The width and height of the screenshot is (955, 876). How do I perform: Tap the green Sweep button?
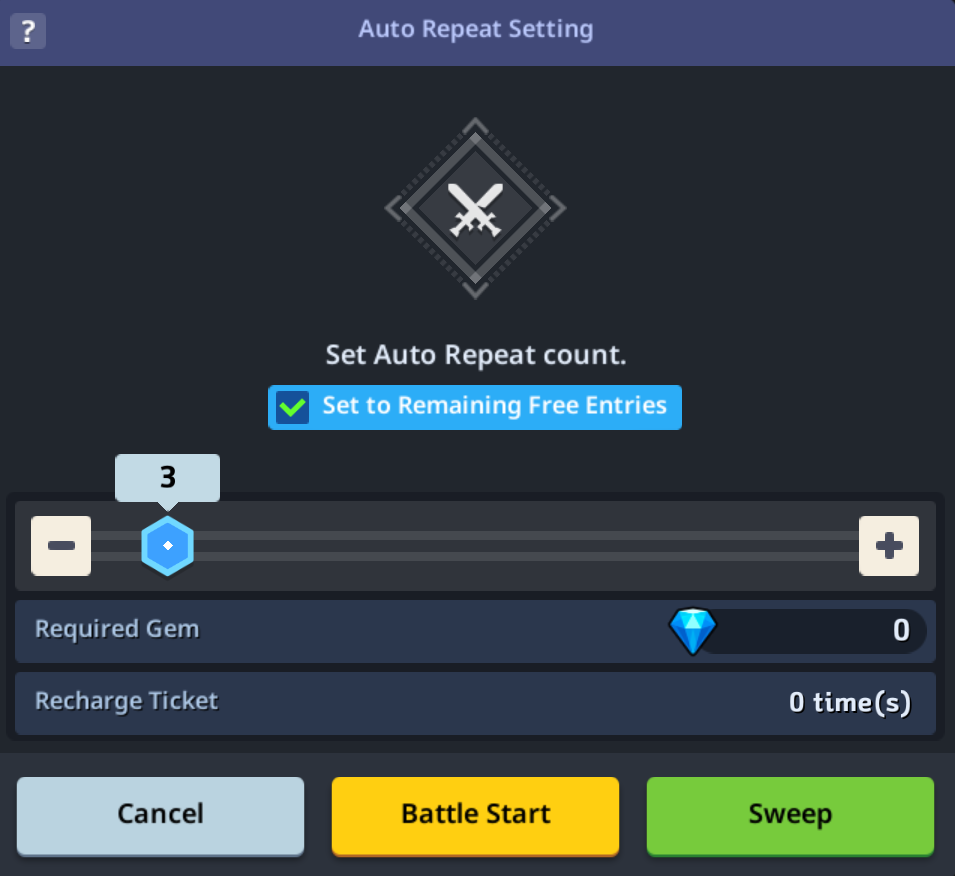pos(790,816)
